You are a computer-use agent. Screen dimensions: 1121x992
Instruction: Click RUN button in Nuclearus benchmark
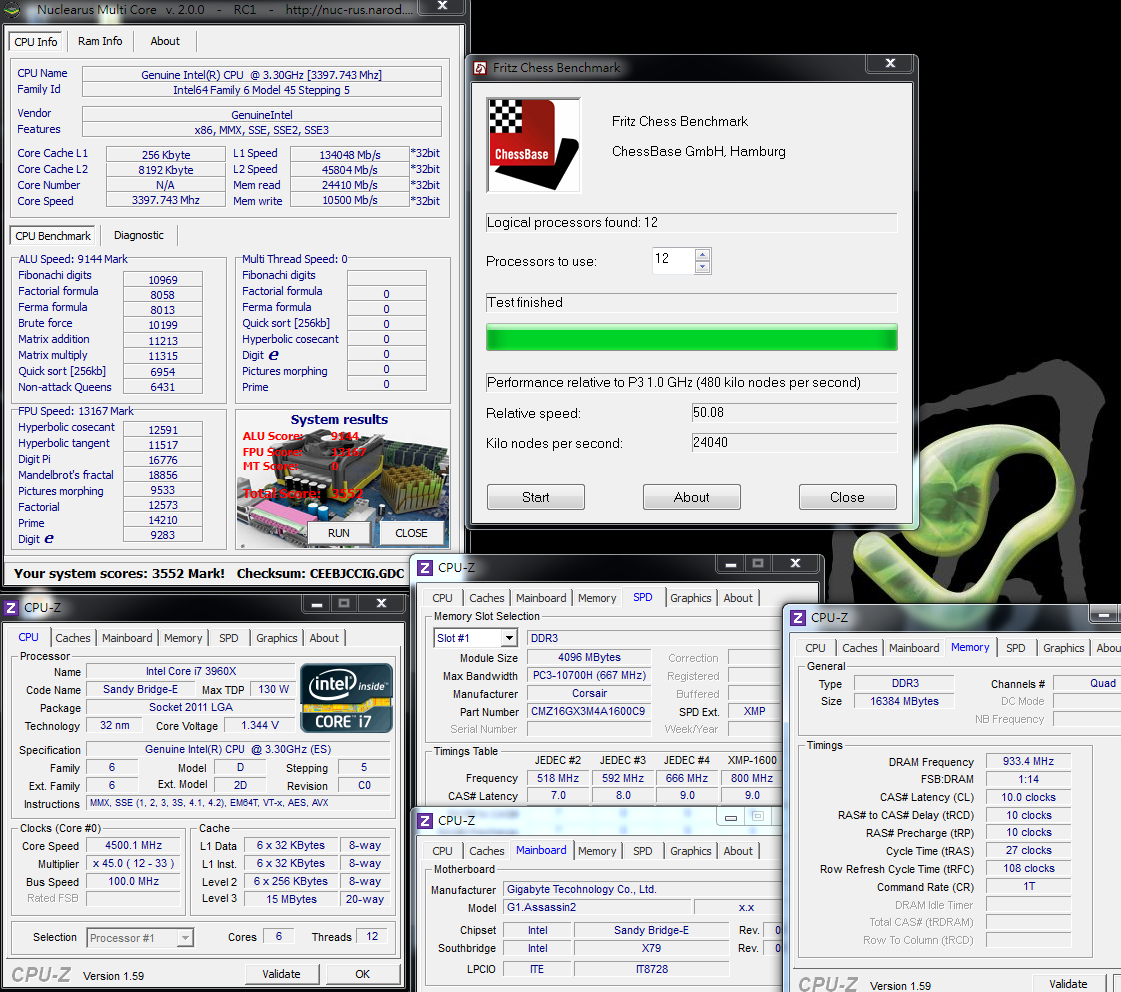click(339, 533)
